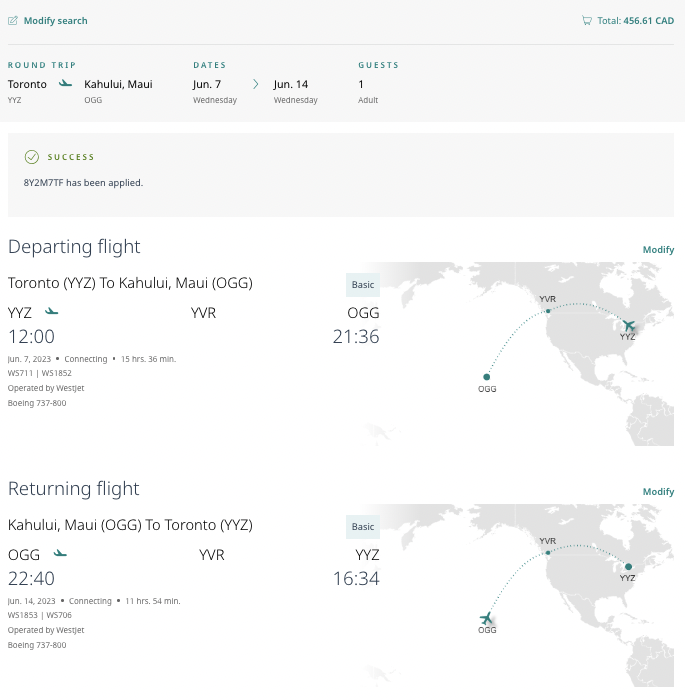
Task: Select the Jun. 14 return date
Action: 291,85
